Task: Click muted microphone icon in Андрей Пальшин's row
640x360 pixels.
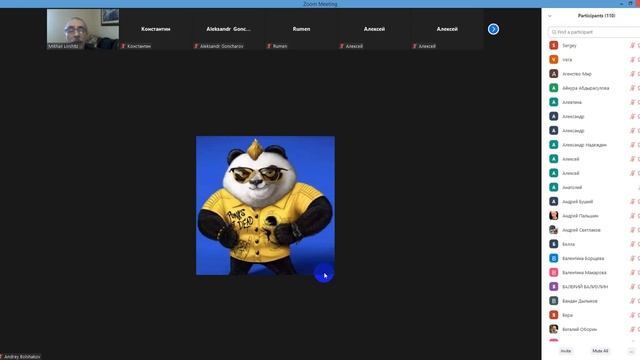Action: tap(632, 216)
